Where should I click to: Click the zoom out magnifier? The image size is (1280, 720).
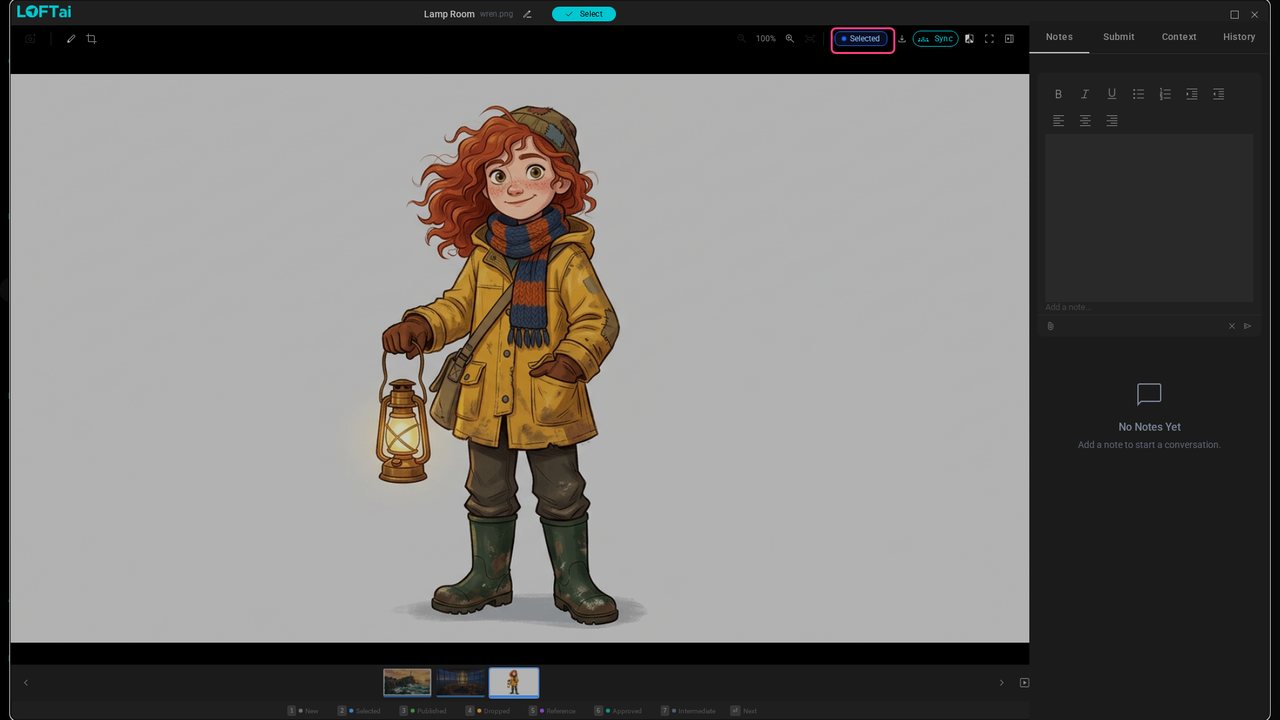pyautogui.click(x=741, y=39)
